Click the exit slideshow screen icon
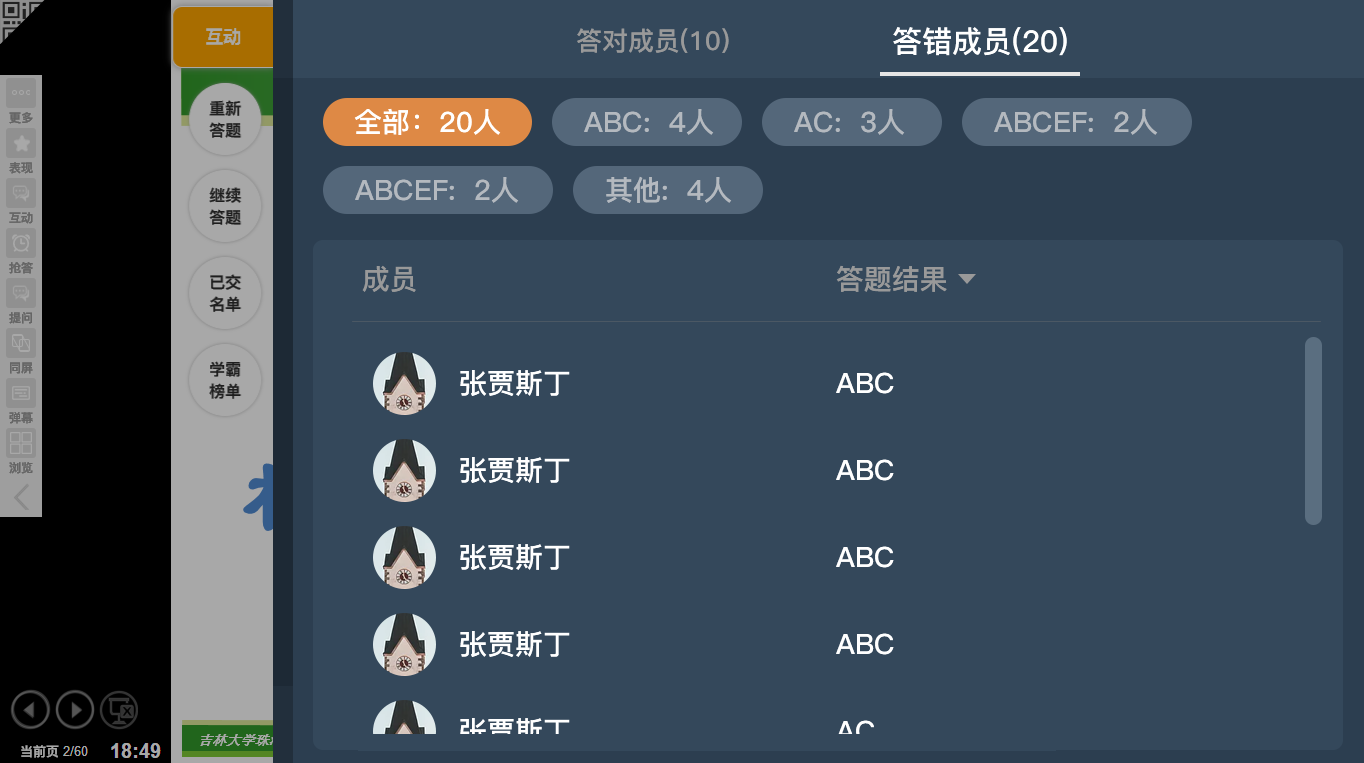Viewport: 1364px width, 763px height. [120, 710]
